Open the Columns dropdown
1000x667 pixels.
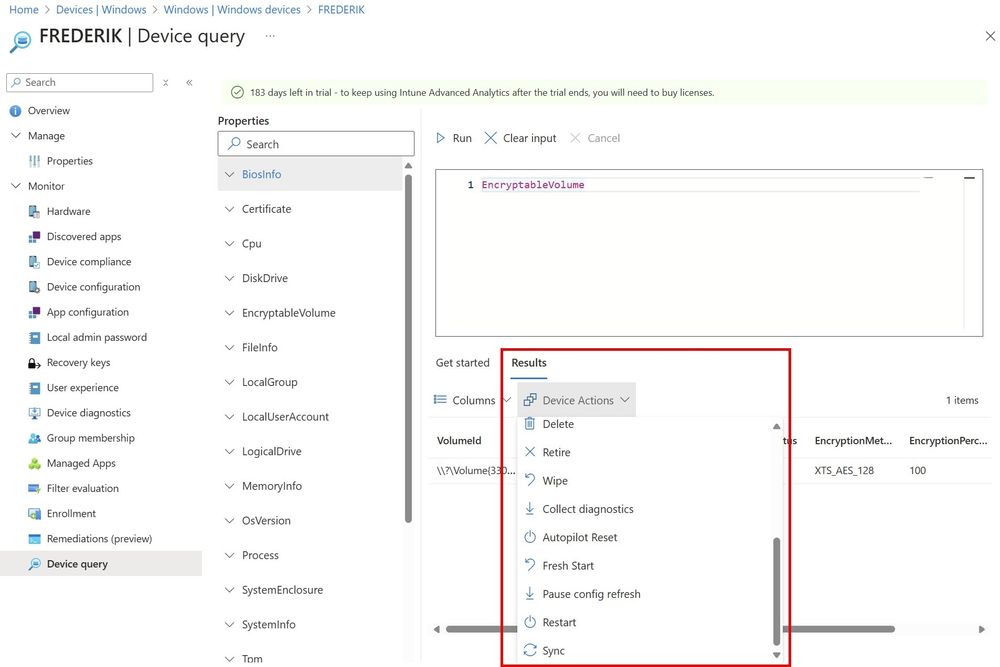(x=473, y=400)
